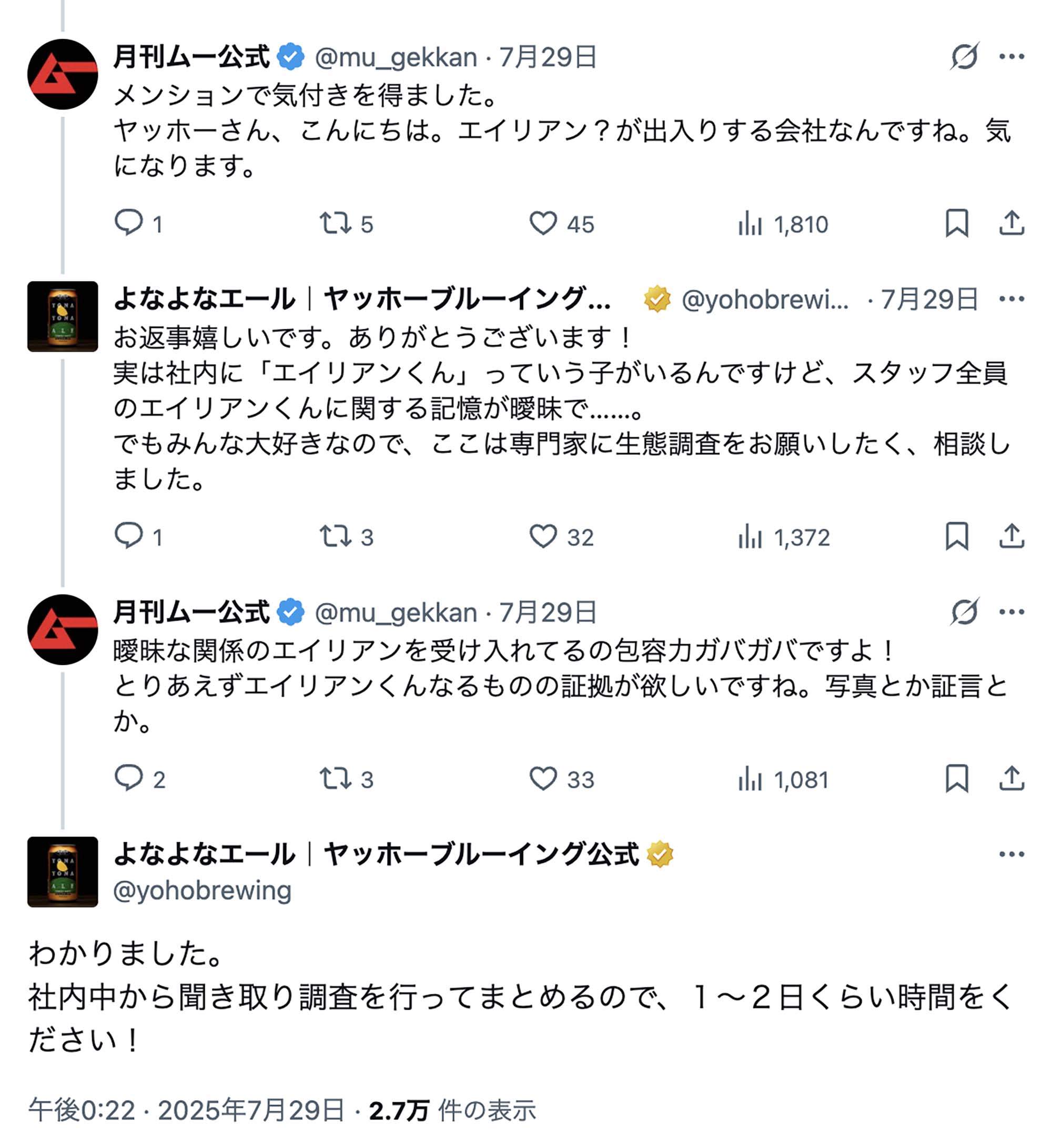This screenshot has height=1148, width=1052.
Task: Open the 午後0:22 2025年7月29日 timestamp
Action: click(x=187, y=1110)
